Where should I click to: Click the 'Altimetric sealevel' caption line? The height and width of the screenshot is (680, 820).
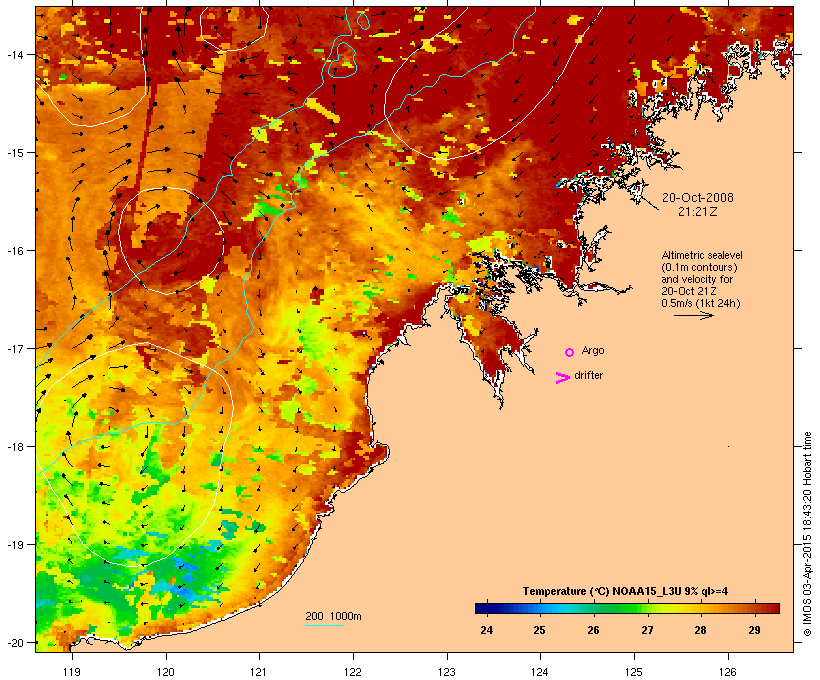(702, 255)
